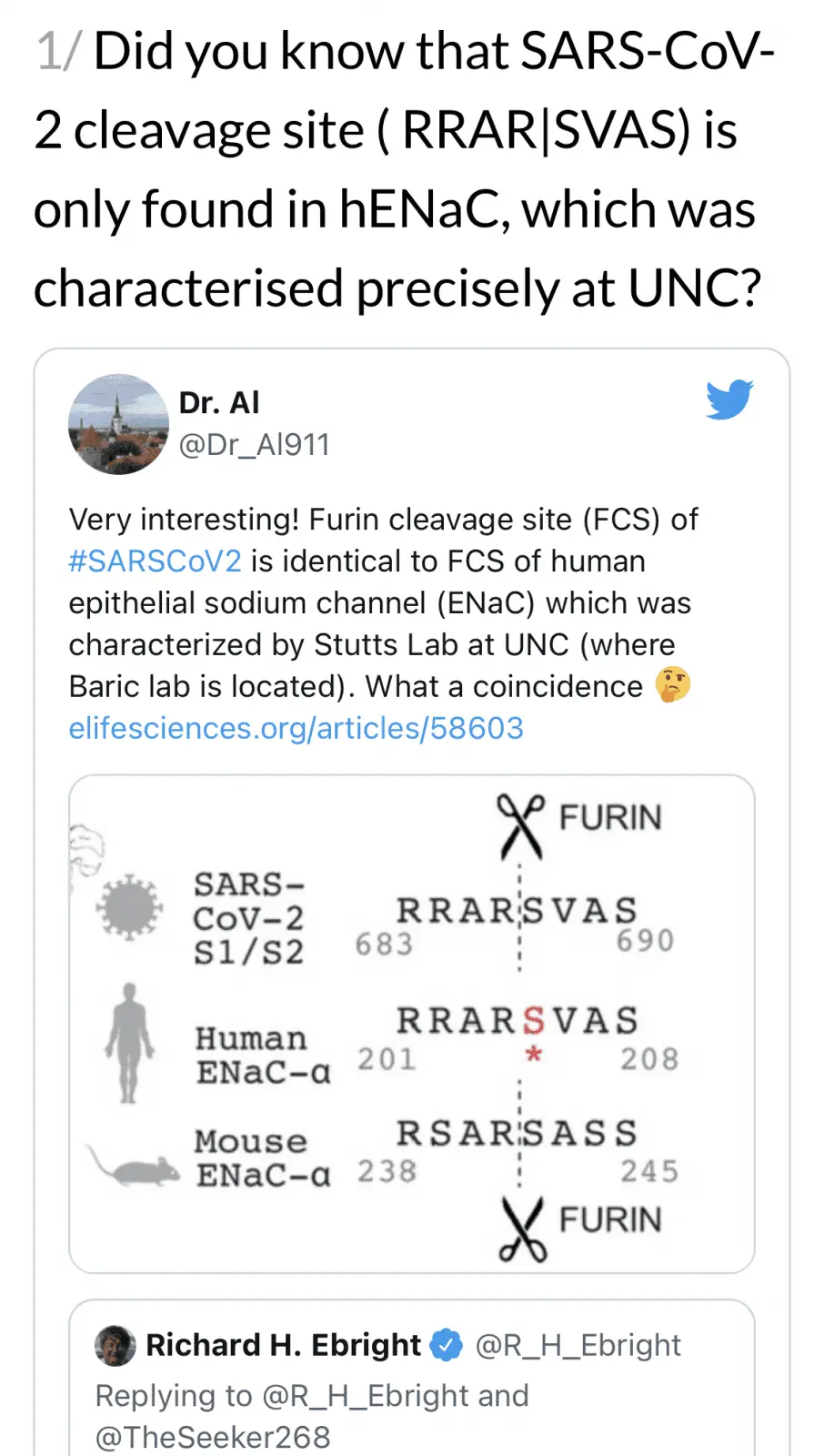Click the blue verified badge

[446, 1345]
